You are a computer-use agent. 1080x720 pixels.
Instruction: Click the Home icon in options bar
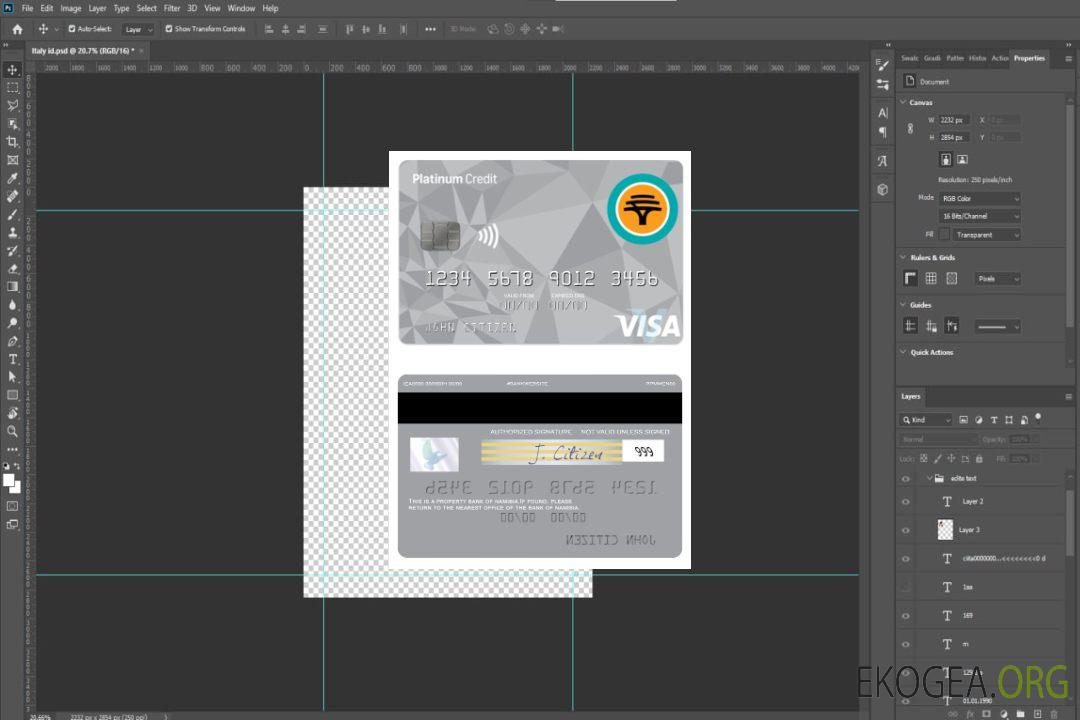(17, 29)
